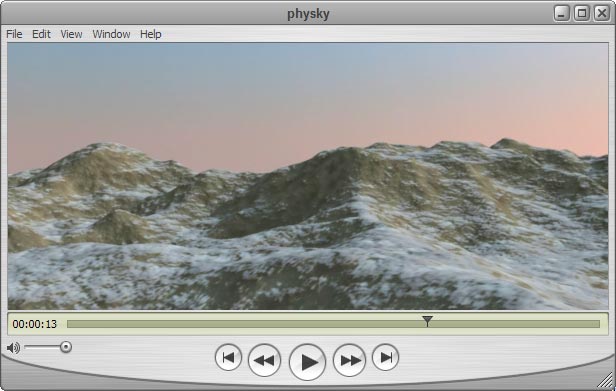Skip to the end of the movie
Screen dimensions: 616x391
click(x=385, y=357)
